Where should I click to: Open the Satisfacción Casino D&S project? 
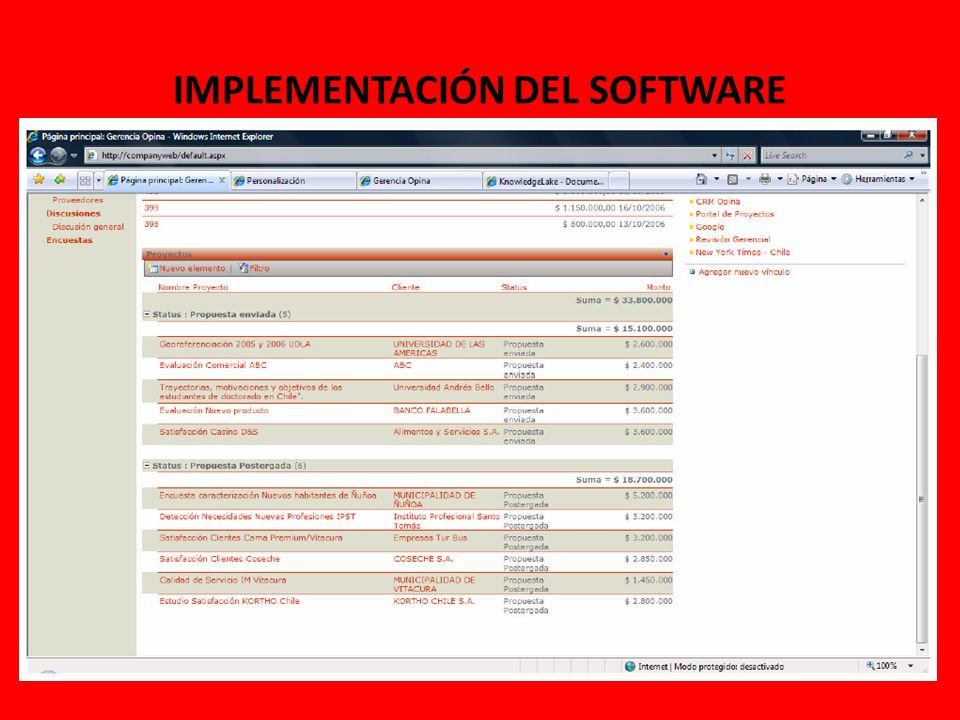pos(208,432)
